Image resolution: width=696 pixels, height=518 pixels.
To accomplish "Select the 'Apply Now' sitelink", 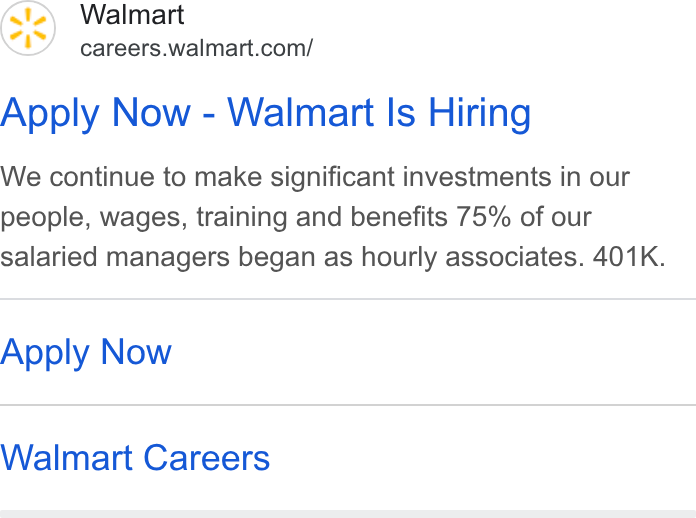I will pyautogui.click(x=86, y=352).
